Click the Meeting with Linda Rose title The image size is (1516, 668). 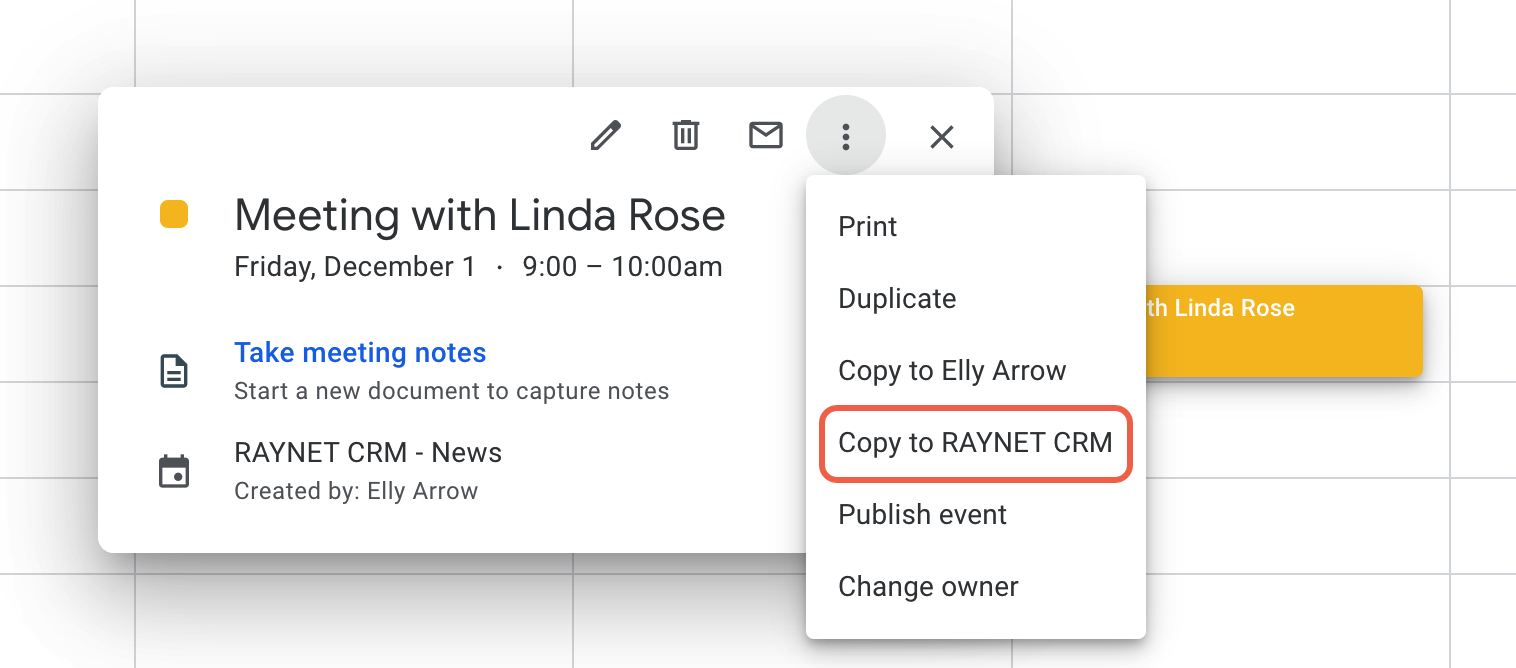click(480, 215)
